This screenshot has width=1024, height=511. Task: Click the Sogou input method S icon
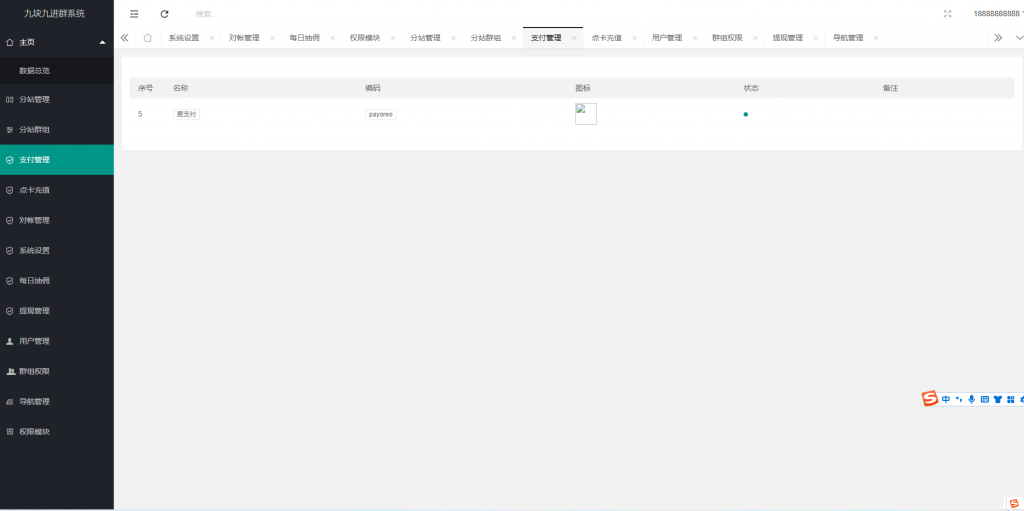[930, 399]
